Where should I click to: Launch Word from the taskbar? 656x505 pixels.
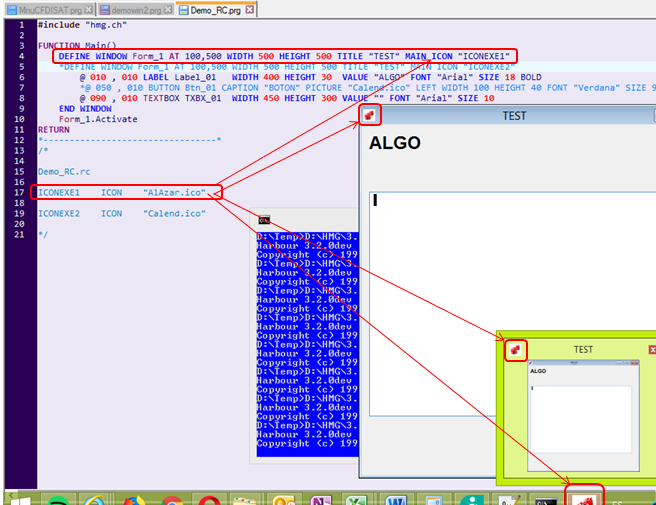(396, 500)
